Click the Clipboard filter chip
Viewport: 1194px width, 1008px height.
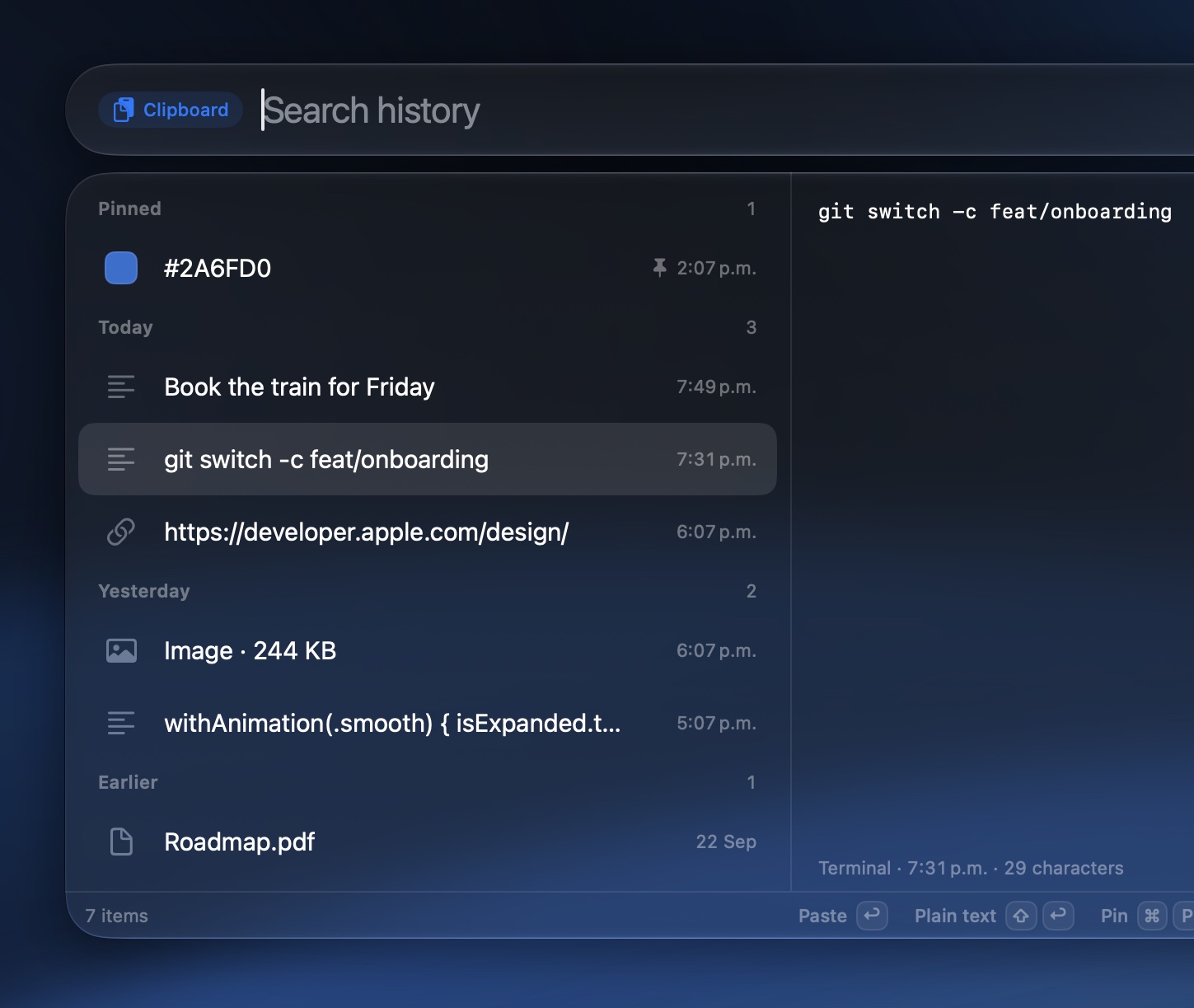pos(171,110)
